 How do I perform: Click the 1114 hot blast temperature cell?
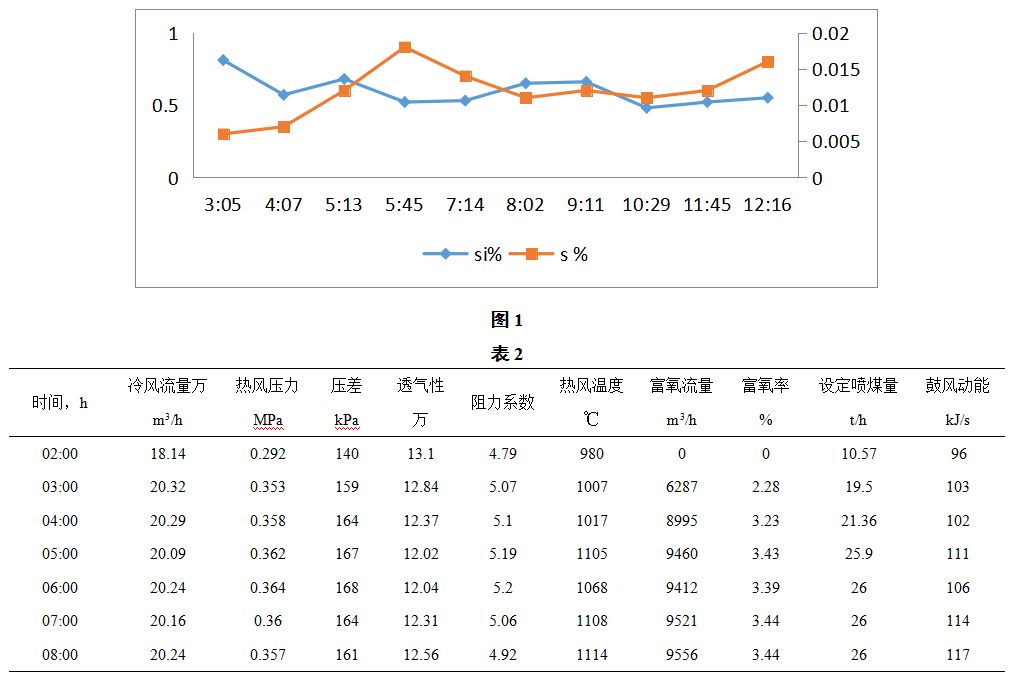592,655
